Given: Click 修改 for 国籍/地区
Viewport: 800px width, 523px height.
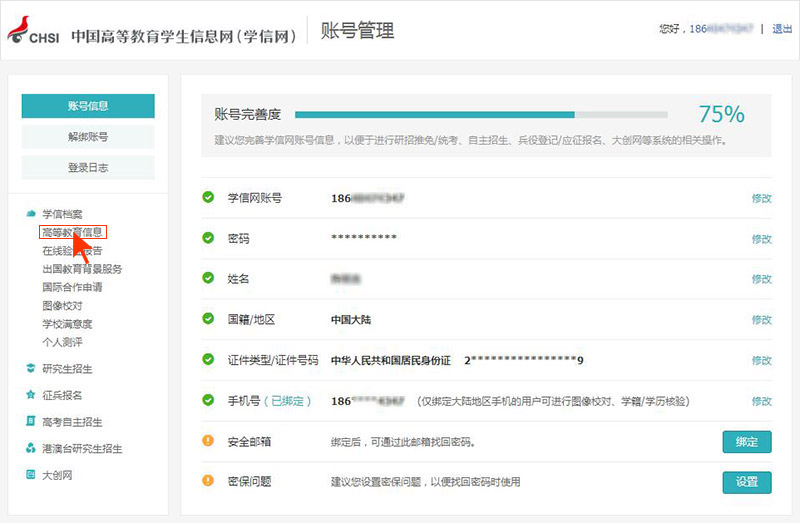Looking at the screenshot, I should point(762,319).
